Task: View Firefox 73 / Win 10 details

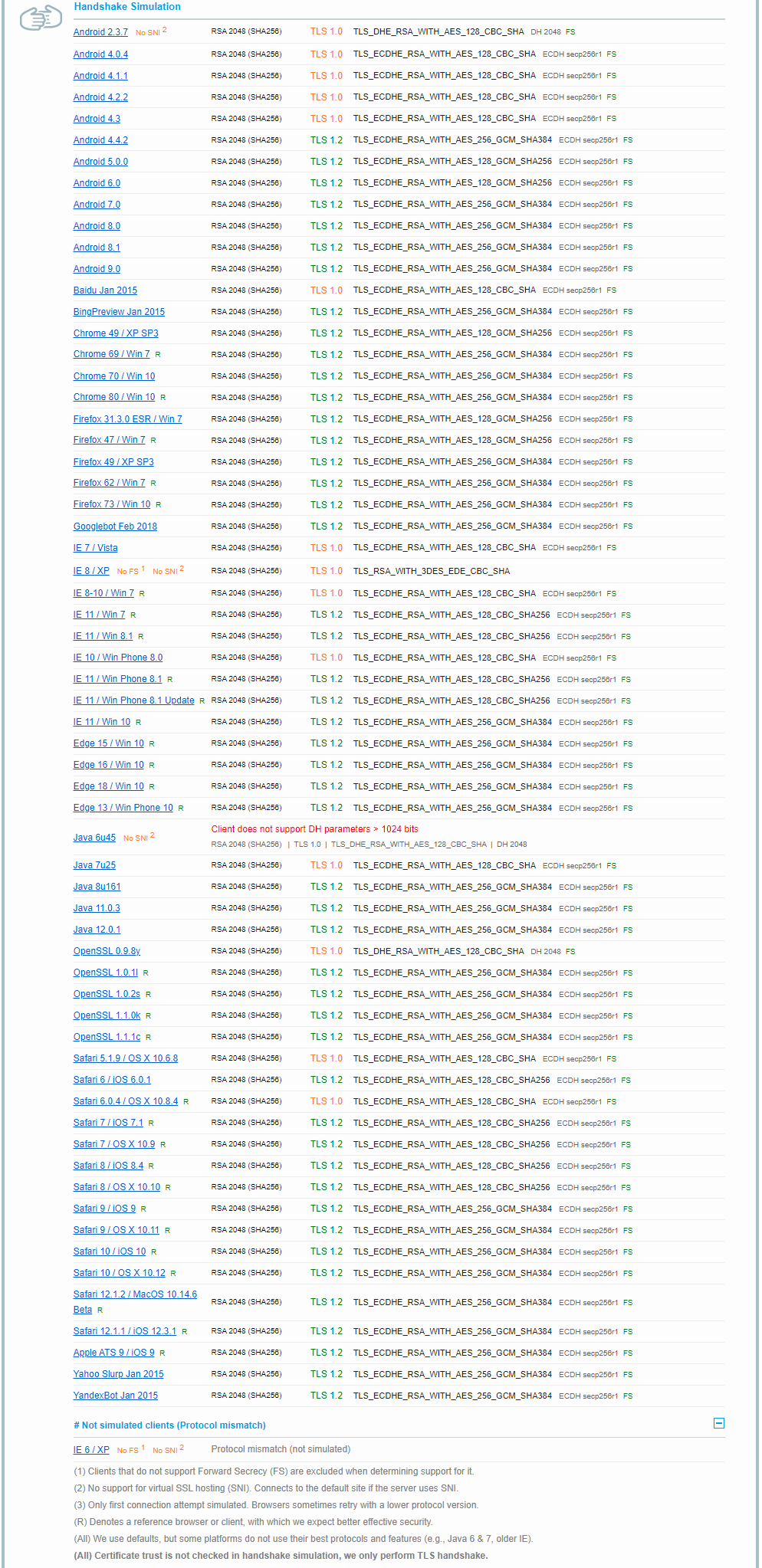Action: [x=112, y=504]
